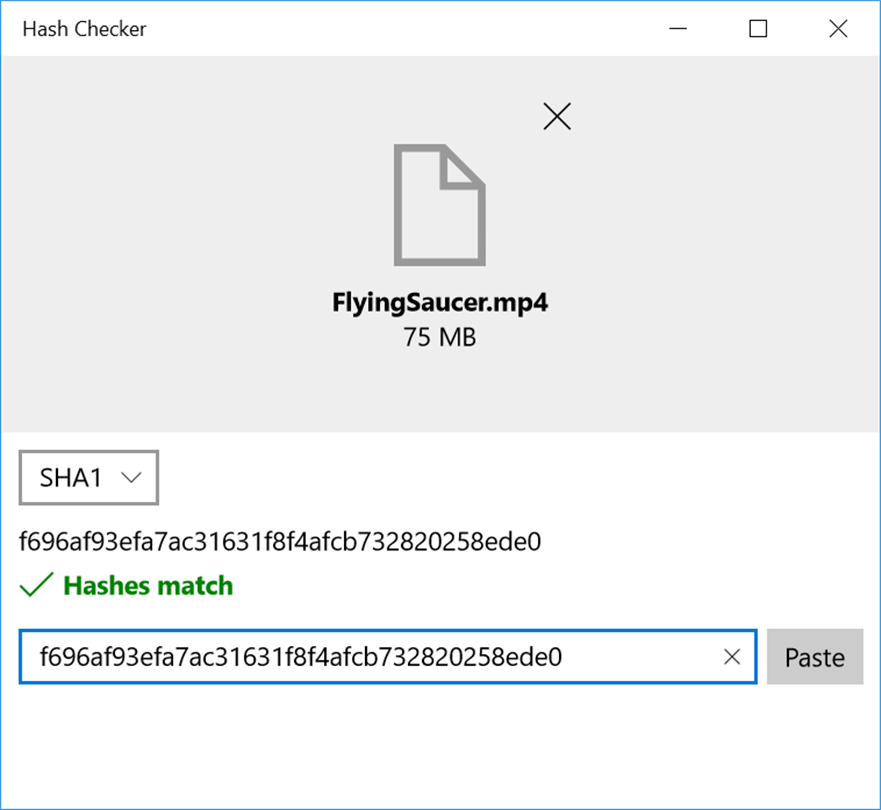The width and height of the screenshot is (881, 810).
Task: Remove the loaded FlyingSaucer.mp4 file
Action: (557, 116)
